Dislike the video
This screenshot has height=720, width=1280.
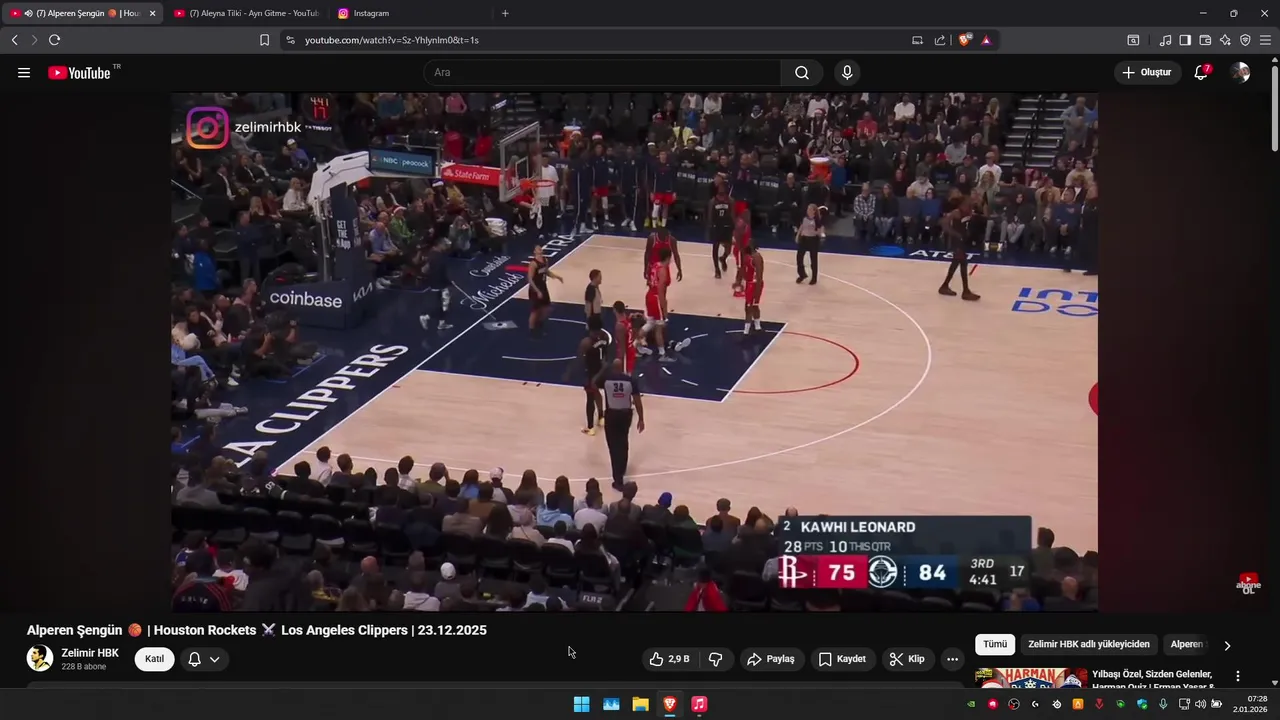(x=716, y=659)
